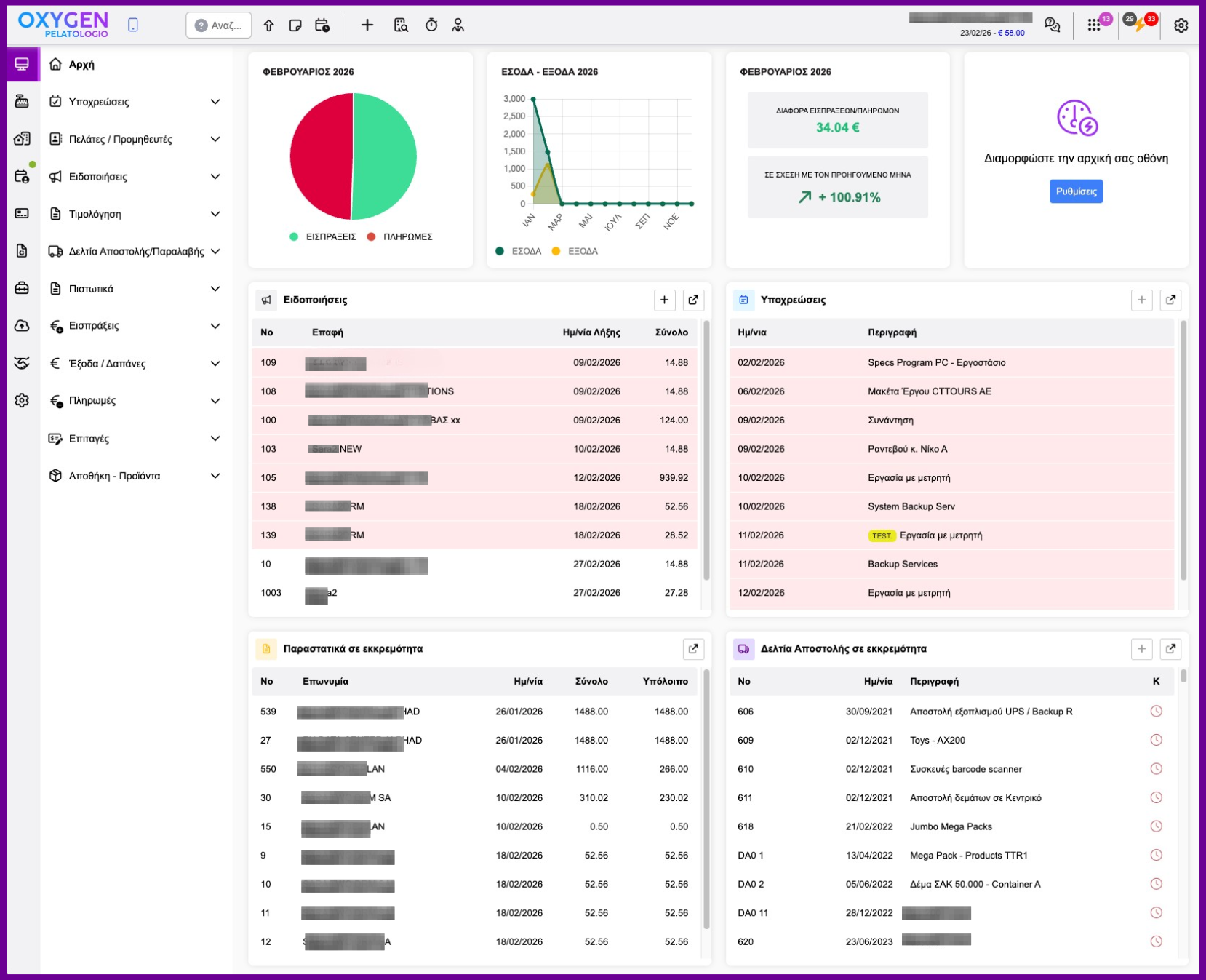Click the plus icon in top toolbar

[367, 25]
